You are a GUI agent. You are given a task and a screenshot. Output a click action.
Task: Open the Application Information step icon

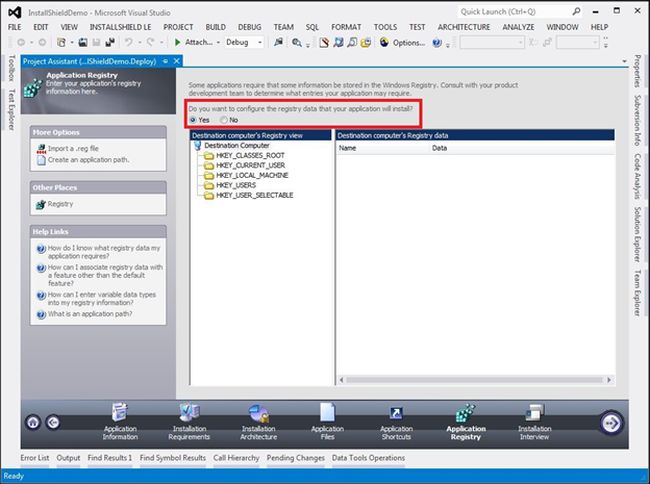(120, 412)
